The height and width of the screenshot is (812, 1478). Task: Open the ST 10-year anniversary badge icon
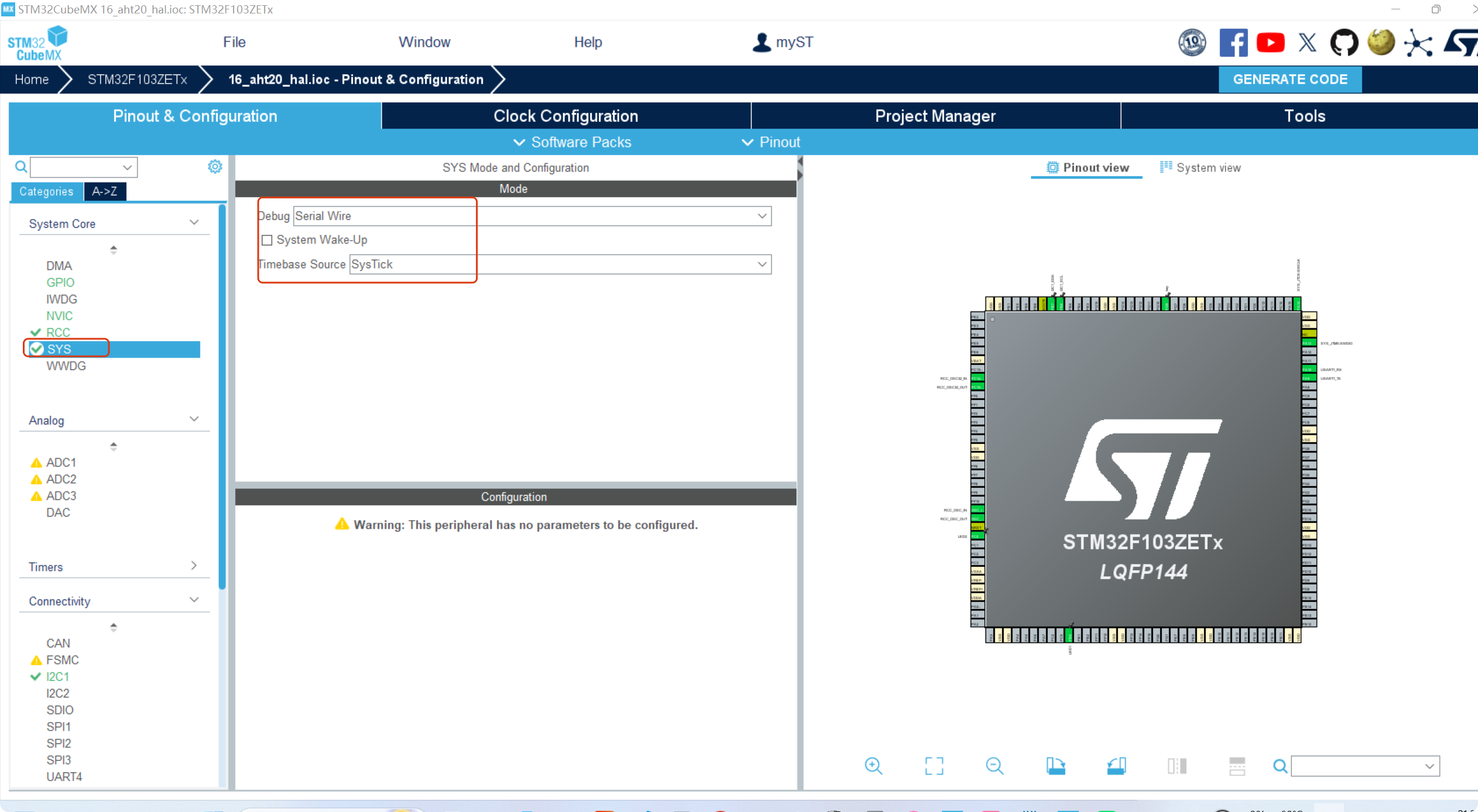click(x=1192, y=43)
